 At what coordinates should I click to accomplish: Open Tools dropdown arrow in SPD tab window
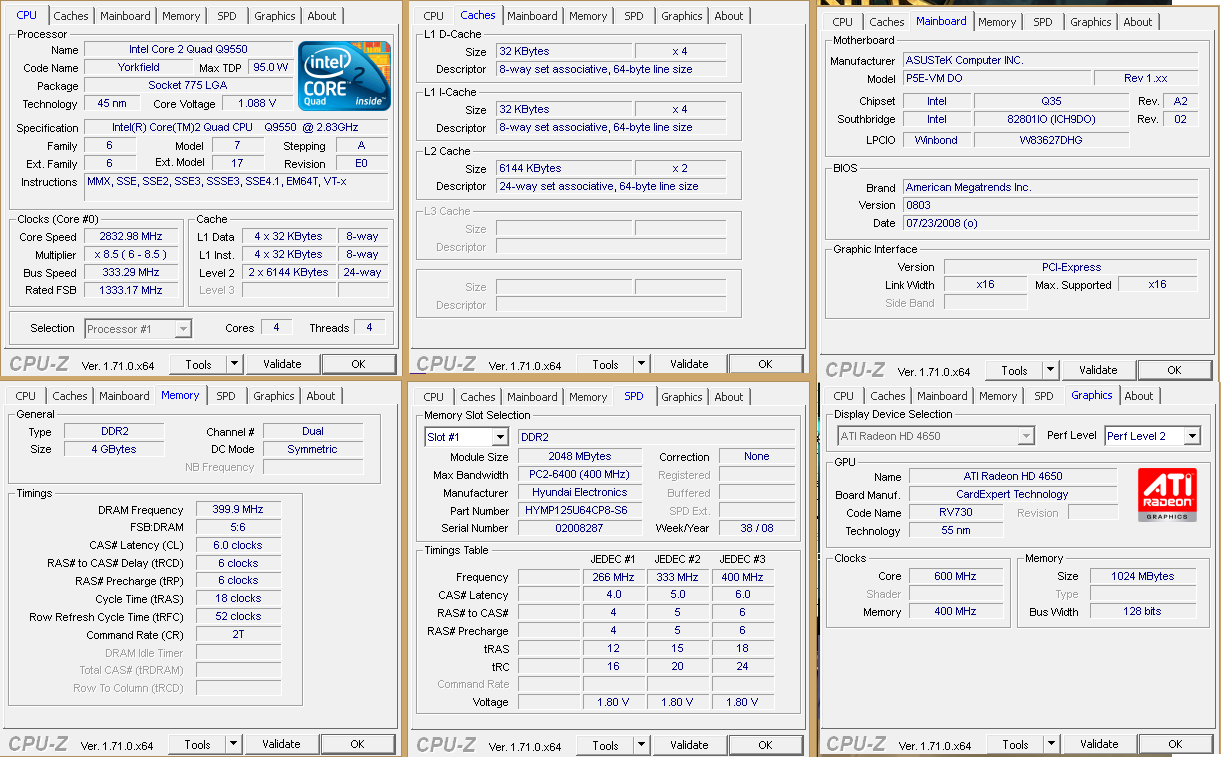(x=642, y=745)
